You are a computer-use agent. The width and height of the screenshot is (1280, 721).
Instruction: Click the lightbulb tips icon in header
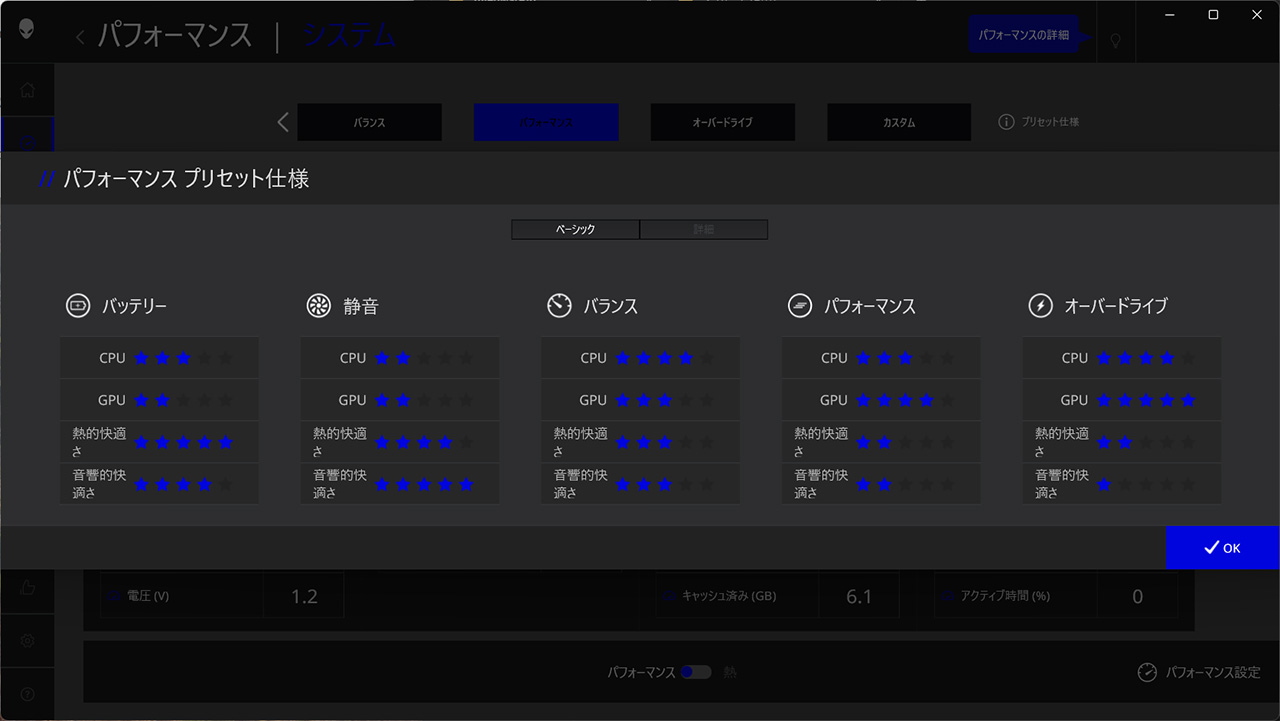[1115, 40]
